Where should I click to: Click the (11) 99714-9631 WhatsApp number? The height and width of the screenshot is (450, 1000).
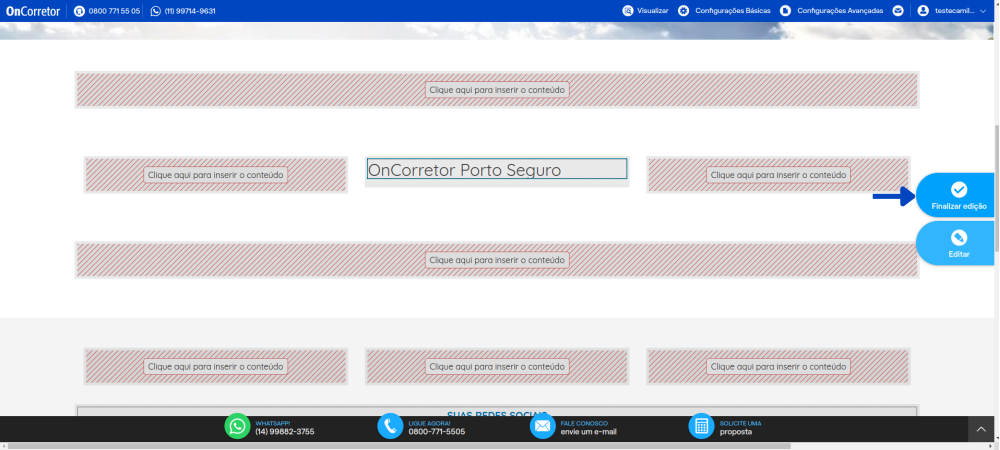[x=190, y=11]
